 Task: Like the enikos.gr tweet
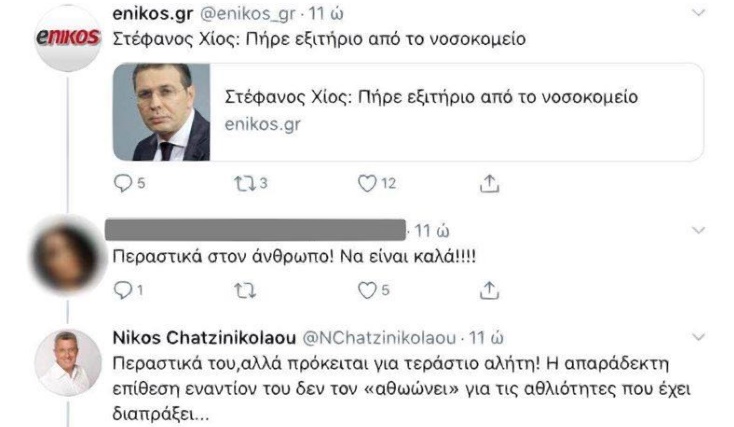point(367,183)
